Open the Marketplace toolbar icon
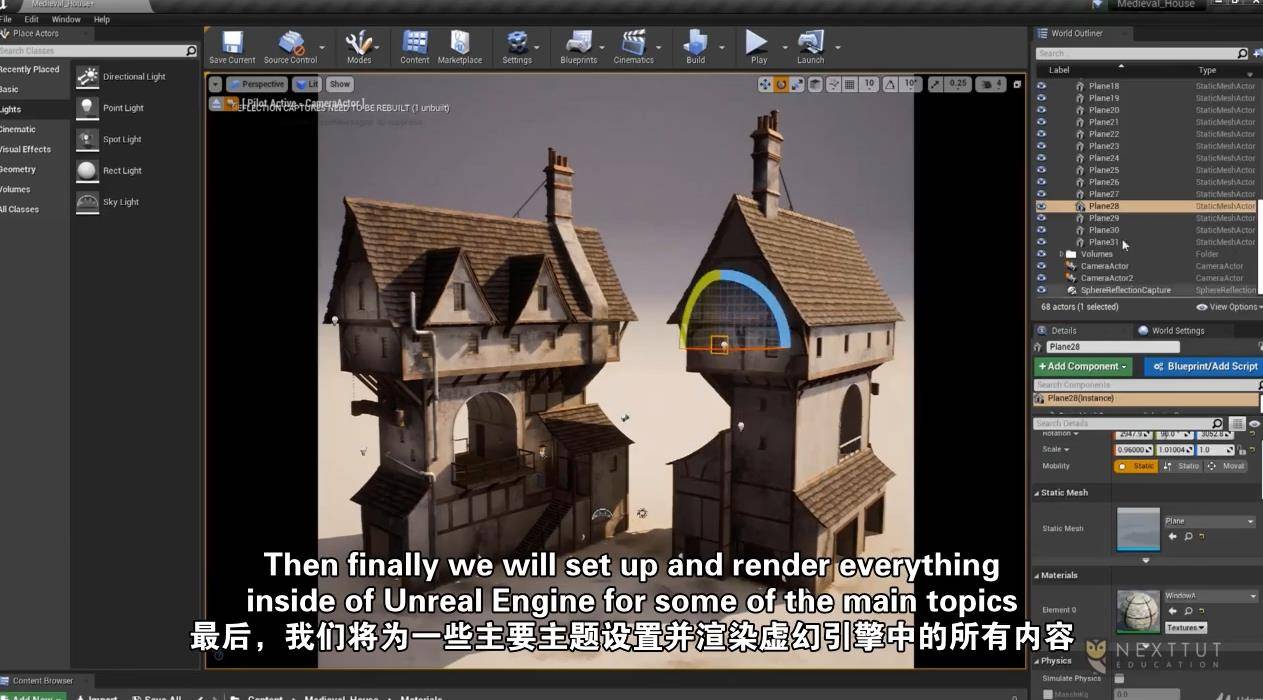Screen dimensions: 1263x700 point(460,47)
